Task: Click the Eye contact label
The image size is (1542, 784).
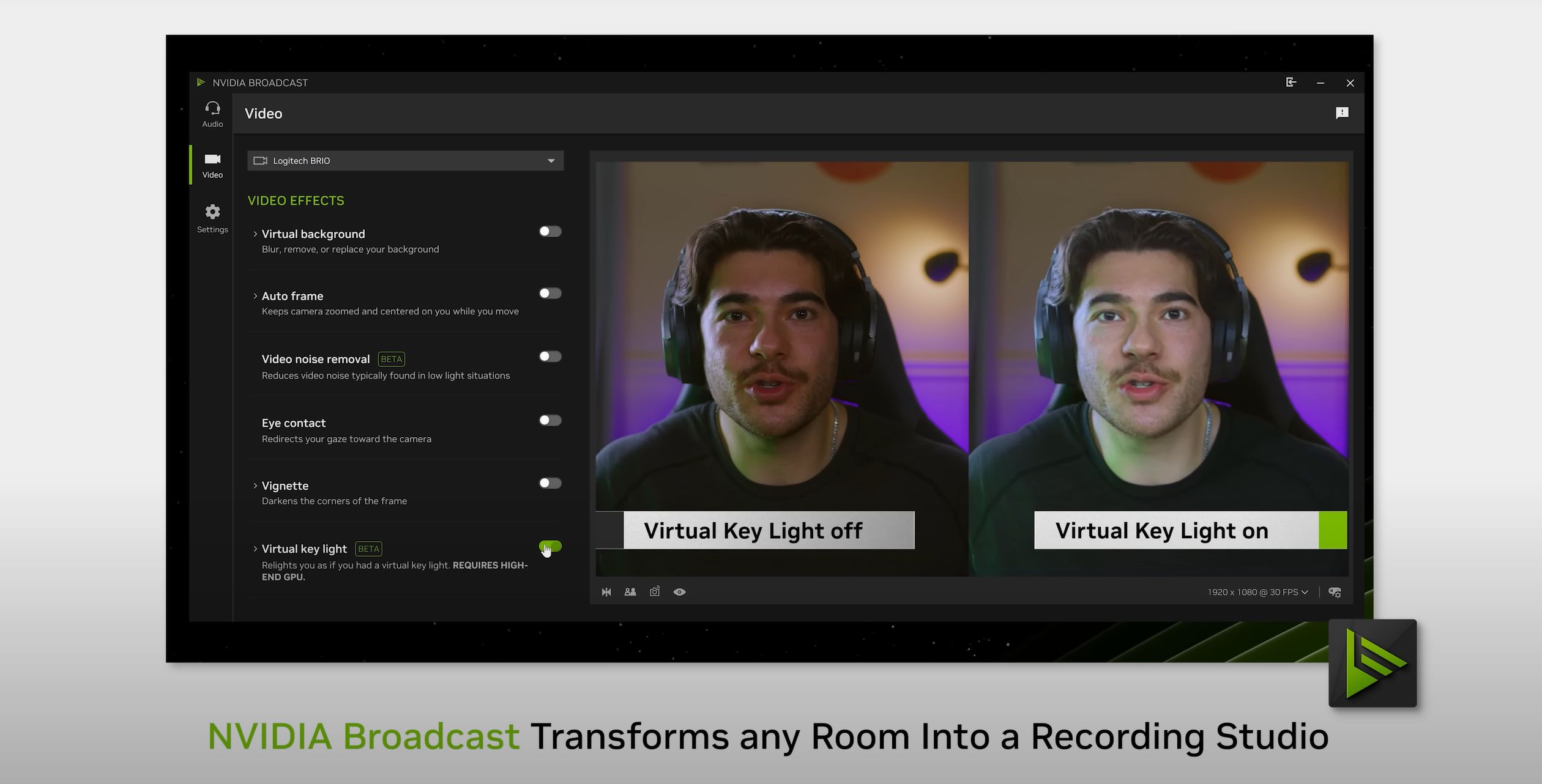Action: [x=294, y=423]
